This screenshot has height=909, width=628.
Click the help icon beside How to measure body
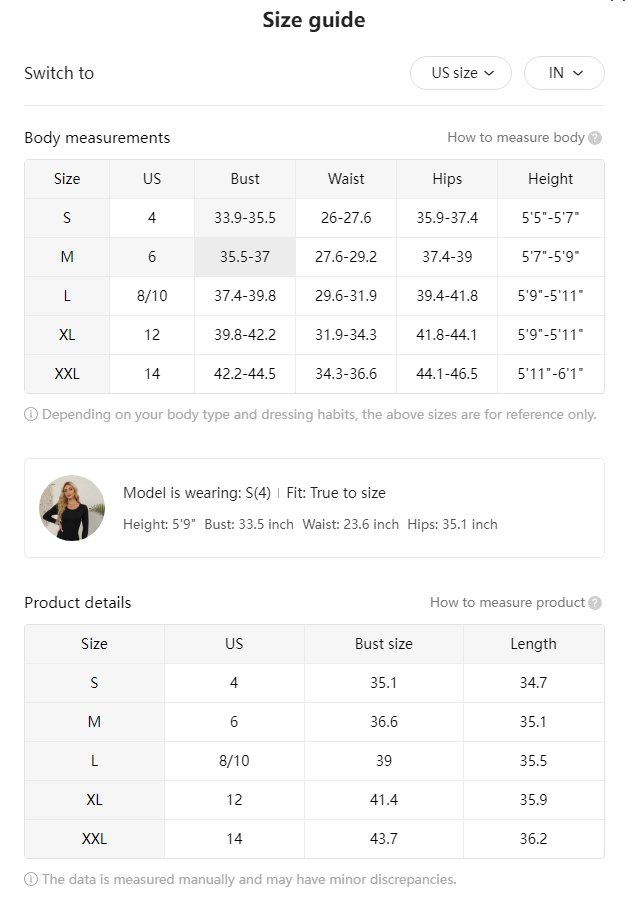594,138
